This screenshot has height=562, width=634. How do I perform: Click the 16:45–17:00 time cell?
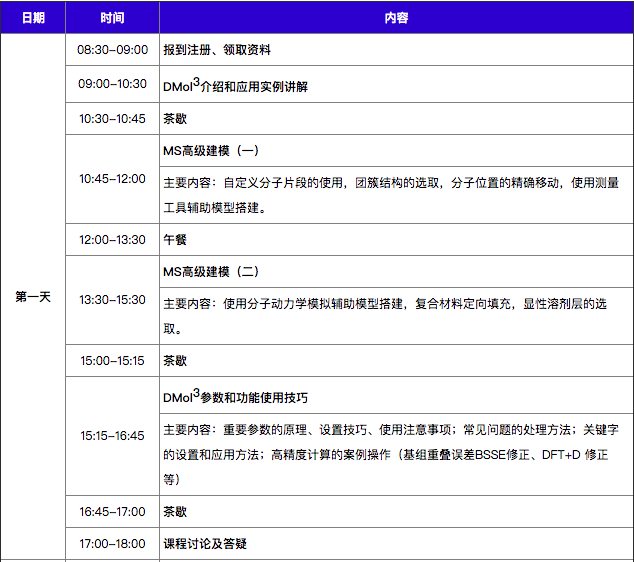(x=112, y=511)
